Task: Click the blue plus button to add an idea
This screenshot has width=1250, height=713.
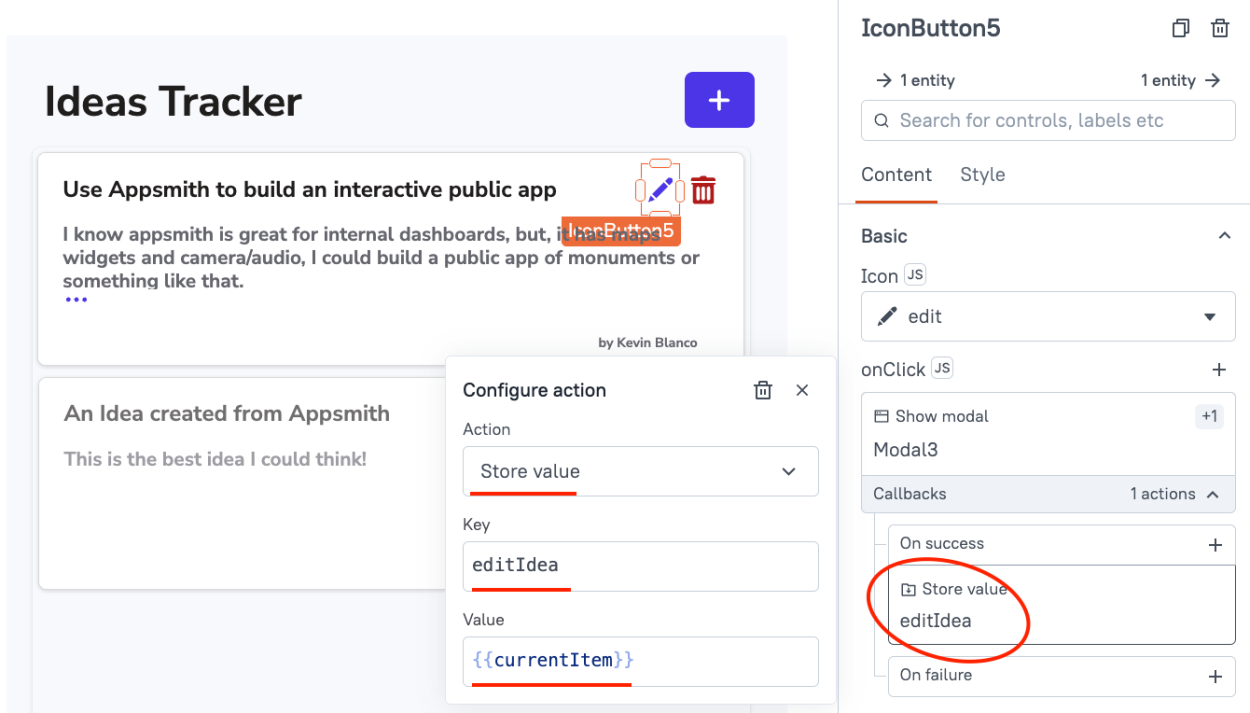Action: [x=719, y=100]
